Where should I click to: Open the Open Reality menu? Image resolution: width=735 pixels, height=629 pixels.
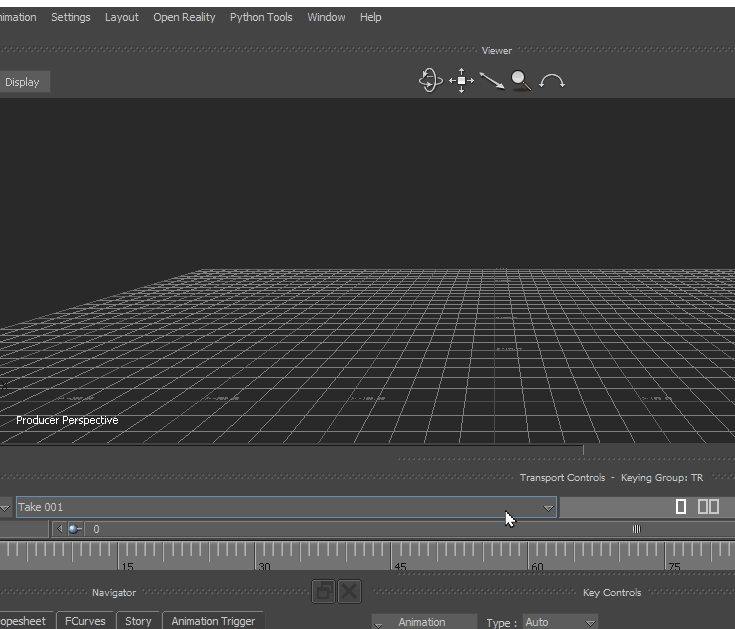(x=184, y=17)
